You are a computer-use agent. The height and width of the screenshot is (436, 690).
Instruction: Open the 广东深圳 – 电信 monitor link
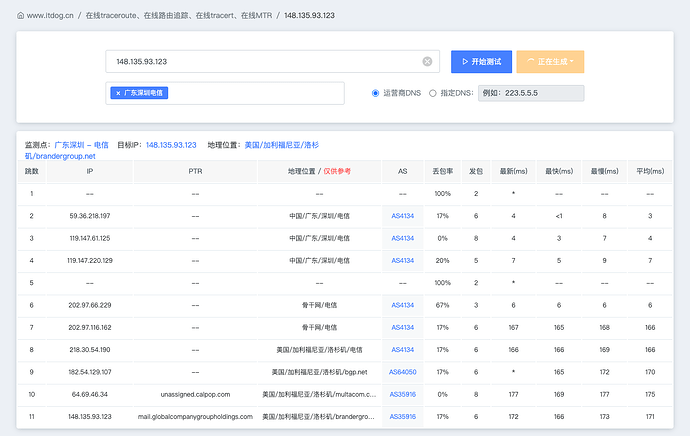[81, 145]
